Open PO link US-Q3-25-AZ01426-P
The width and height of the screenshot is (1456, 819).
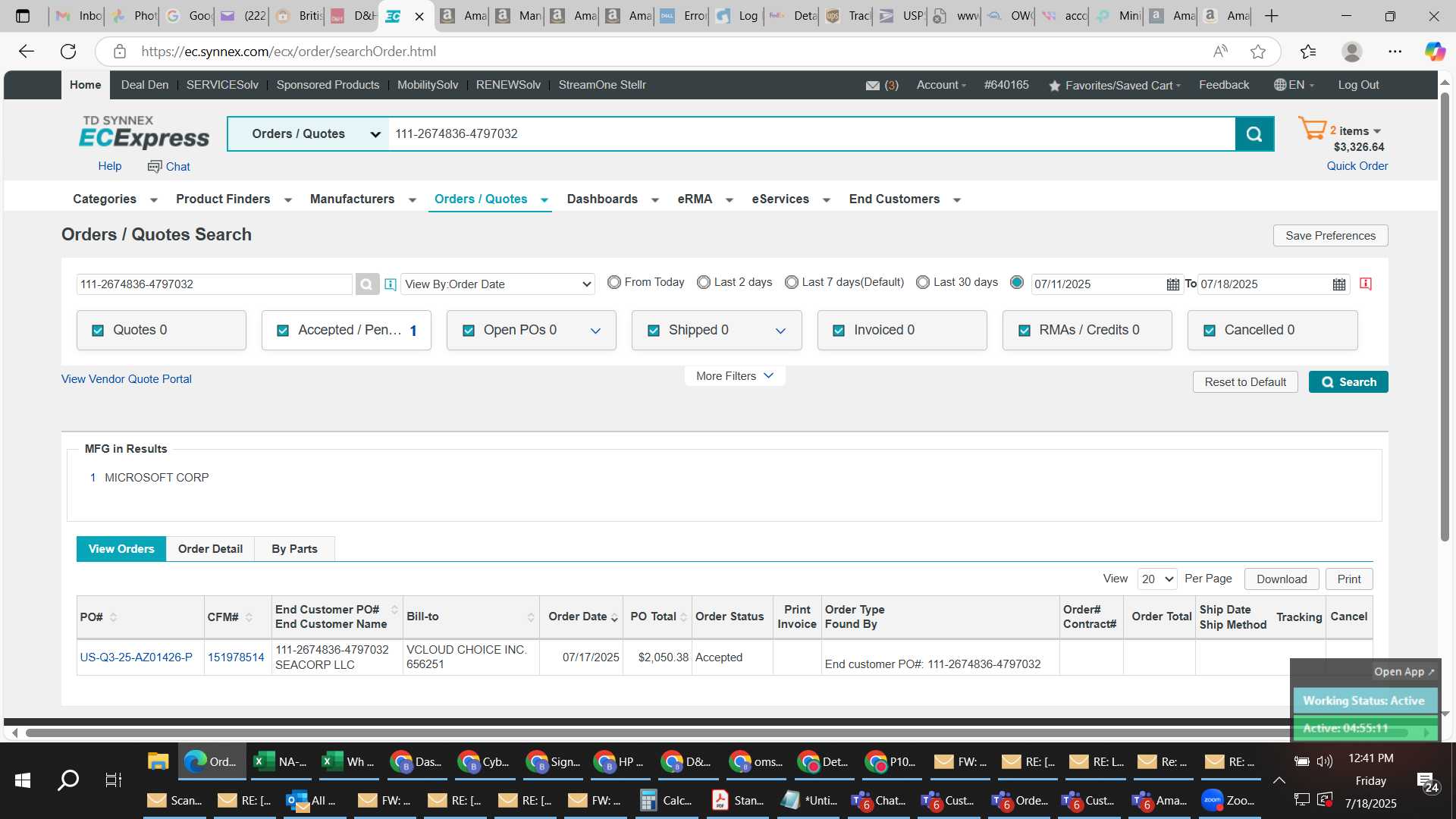136,657
